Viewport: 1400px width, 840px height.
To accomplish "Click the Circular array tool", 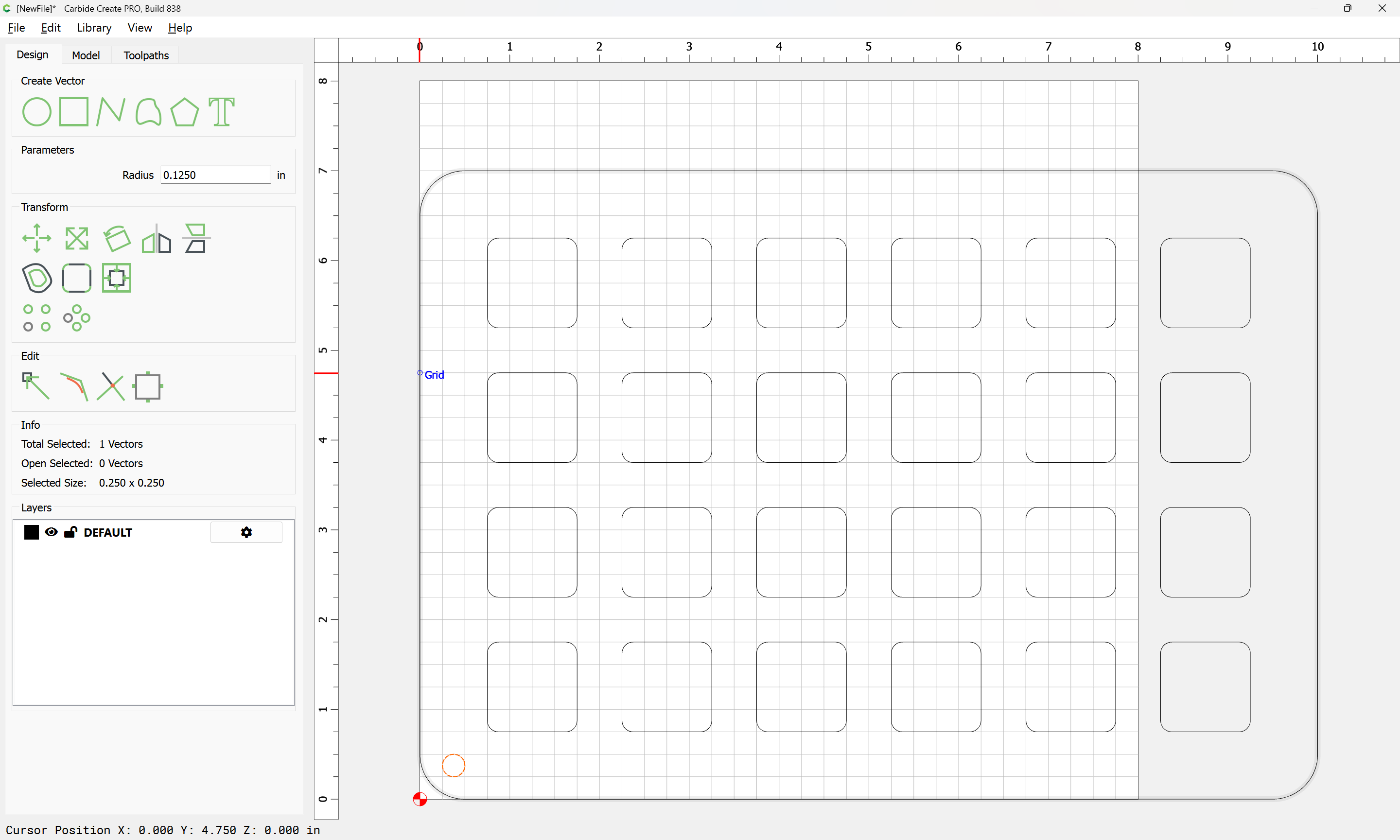I will 76,318.
